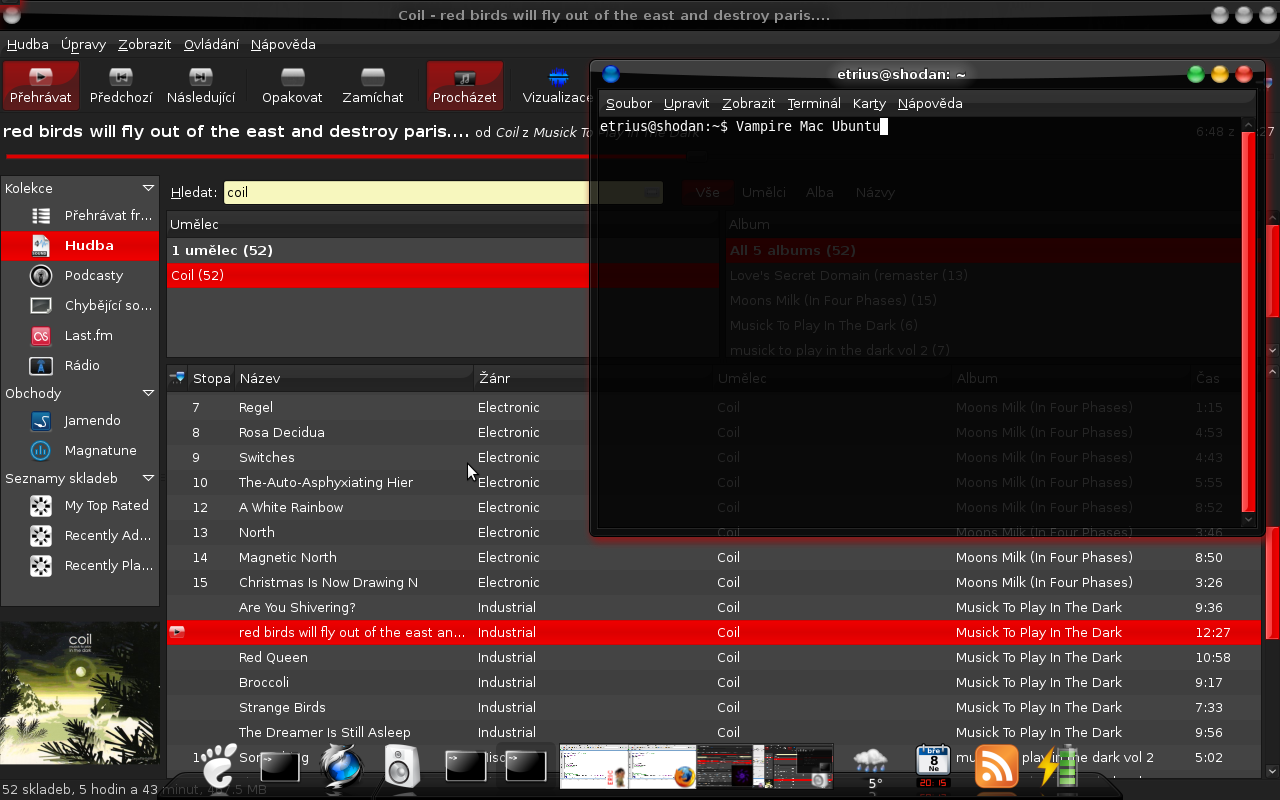Open the Přehrávat fr... play queue source

pyautogui.click(x=80, y=215)
